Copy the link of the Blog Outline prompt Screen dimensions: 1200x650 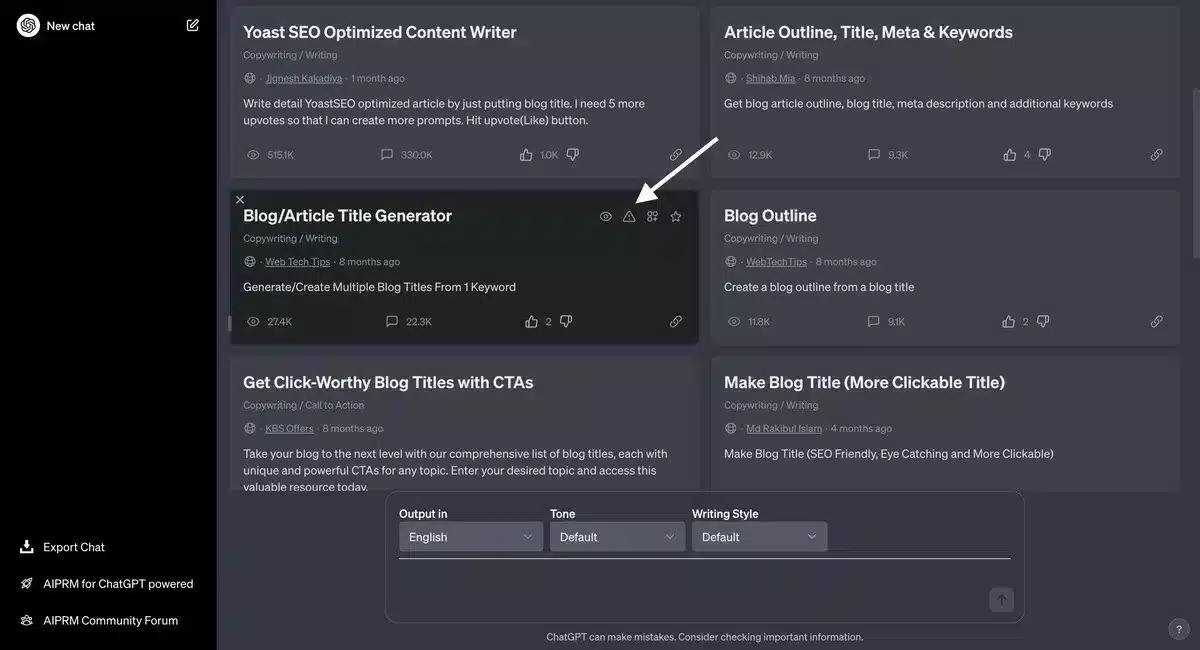point(1157,322)
